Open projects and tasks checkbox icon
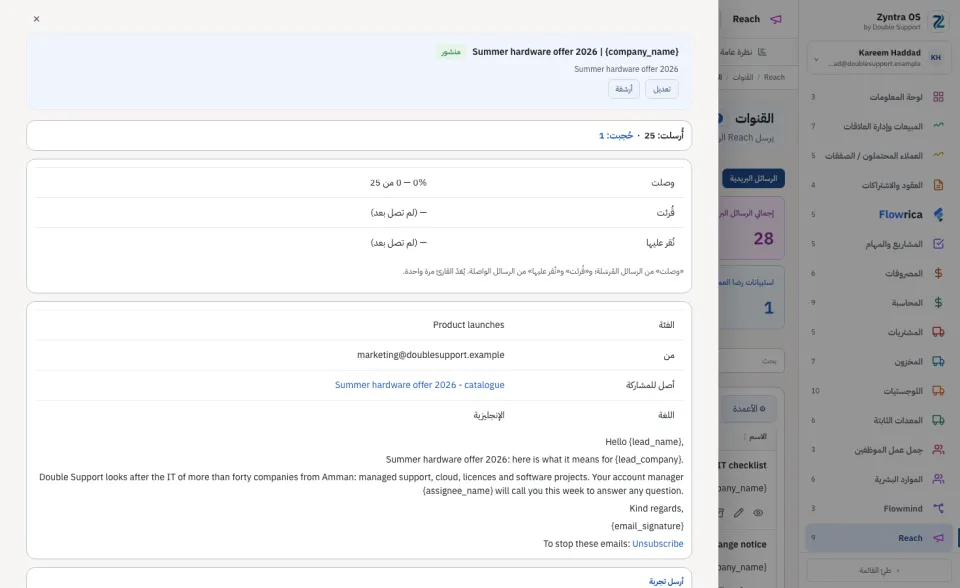The image size is (960, 588). pos(938,244)
